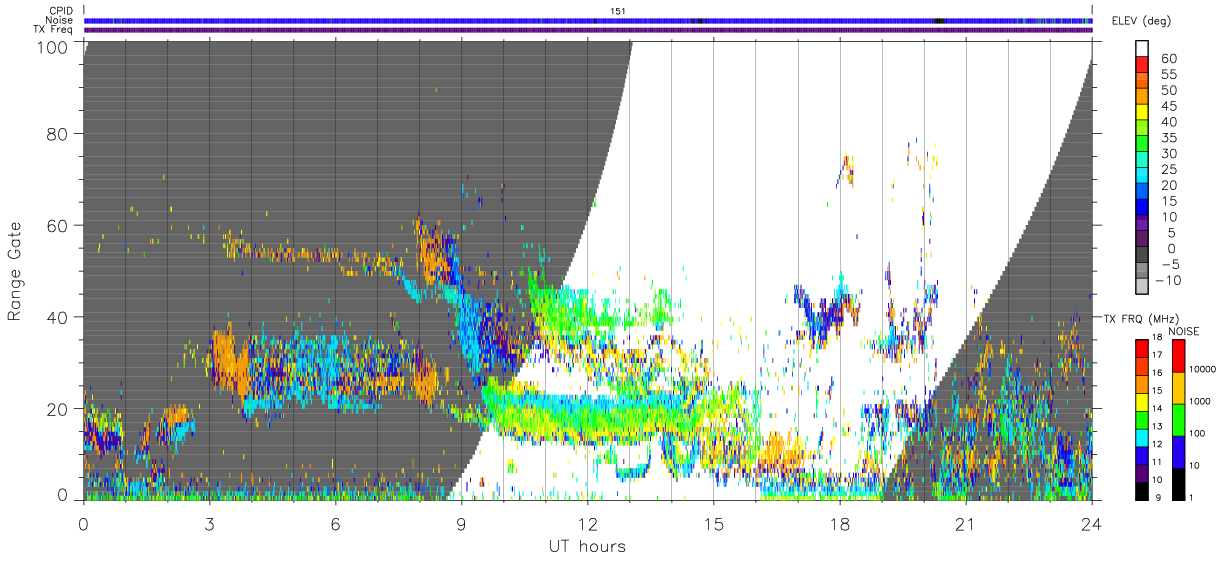Click elevation colorbar label -10
The height and width of the screenshot is (567, 1228).
tap(1167, 281)
